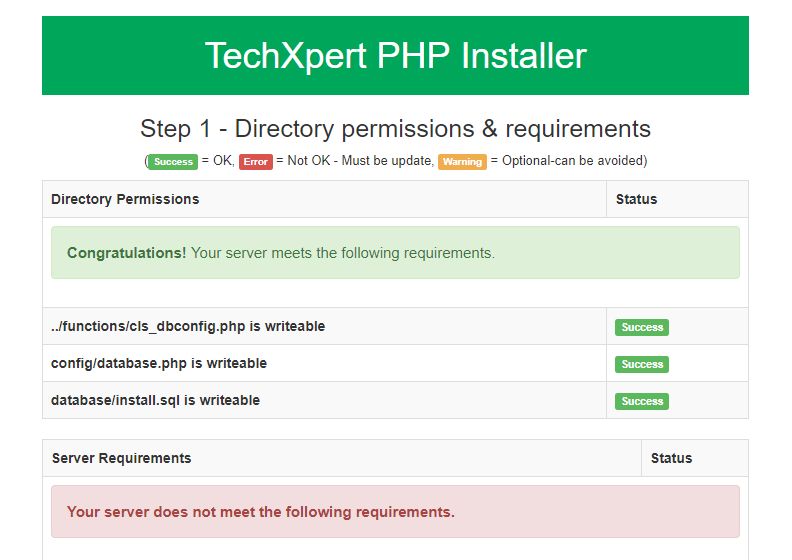Click the TechXpert PHP Installer title banner
The width and height of the screenshot is (792, 560).
coord(395,55)
